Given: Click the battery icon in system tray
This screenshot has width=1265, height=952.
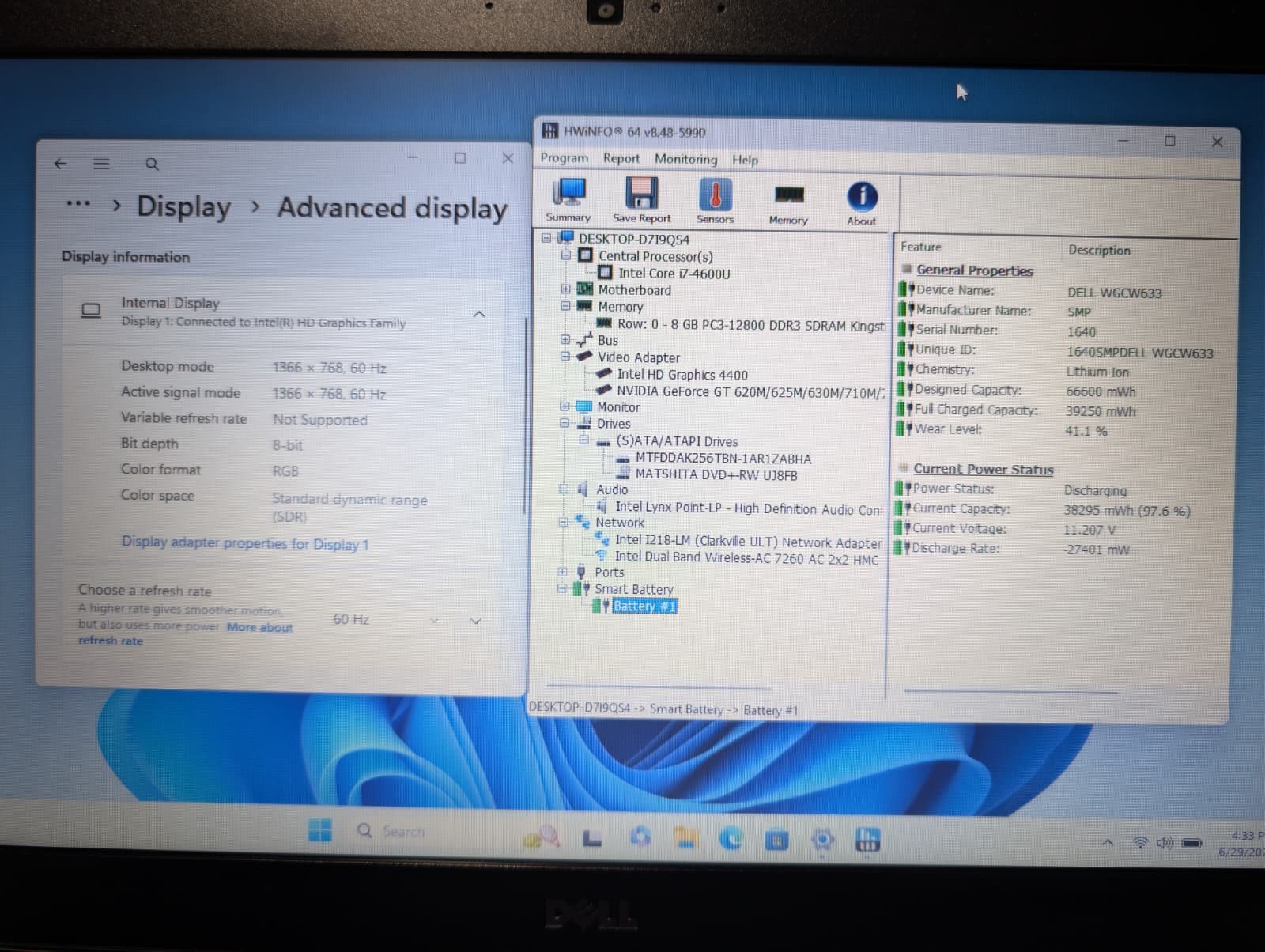Looking at the screenshot, I should (1191, 844).
